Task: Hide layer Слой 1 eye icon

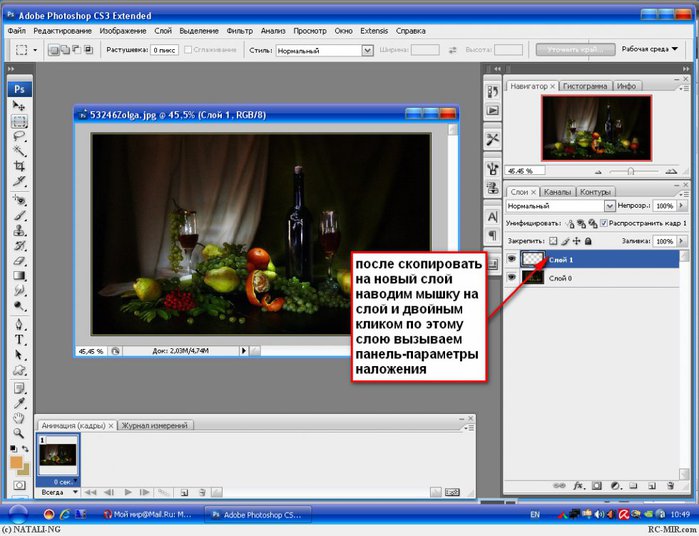Action: click(511, 259)
